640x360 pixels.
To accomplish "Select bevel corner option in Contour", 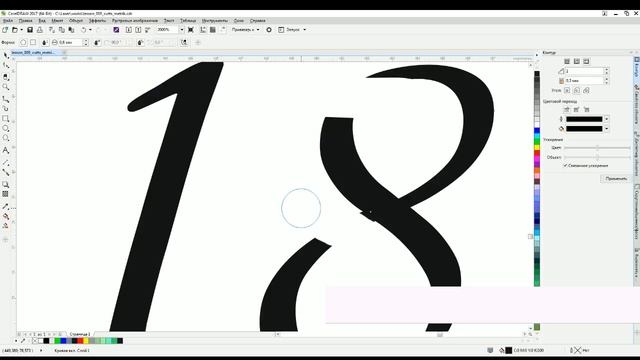I will click(x=587, y=90).
